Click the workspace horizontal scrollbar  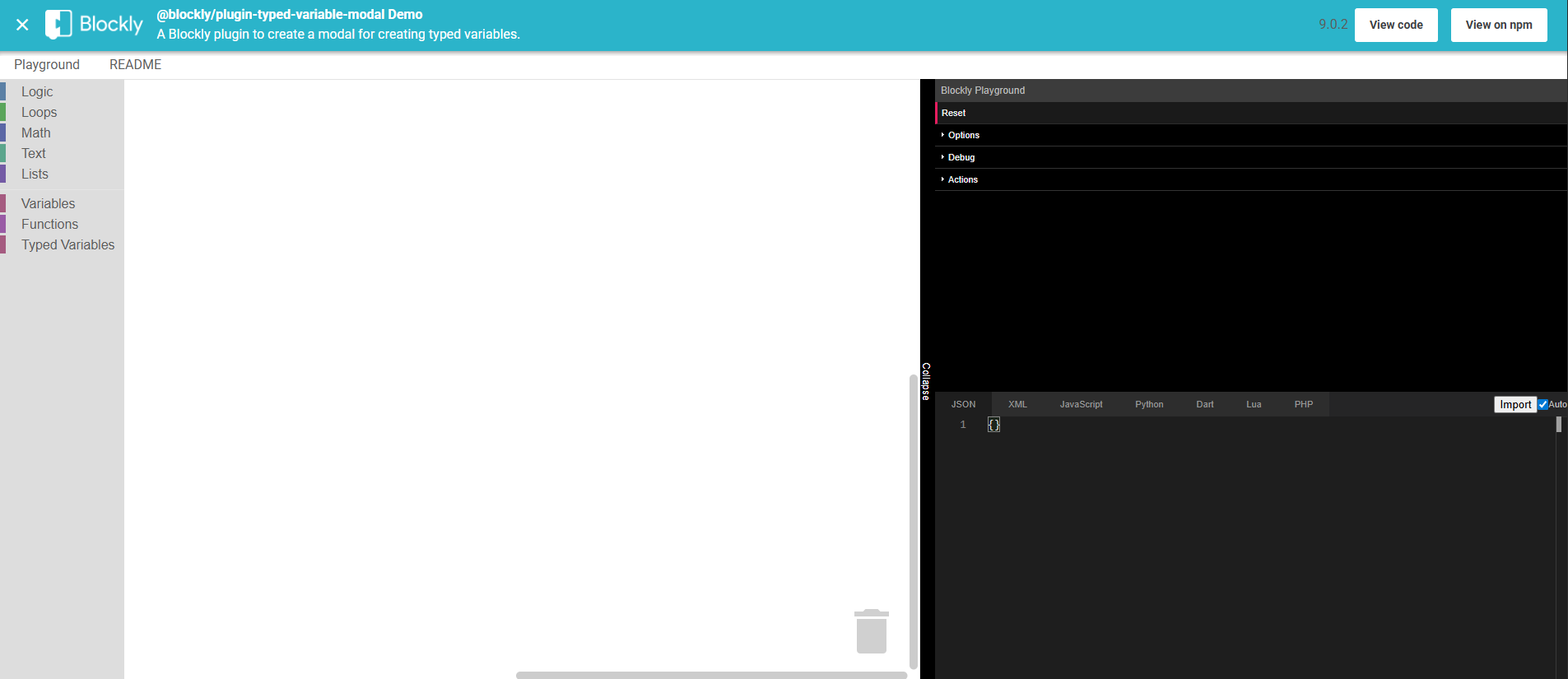click(711, 675)
